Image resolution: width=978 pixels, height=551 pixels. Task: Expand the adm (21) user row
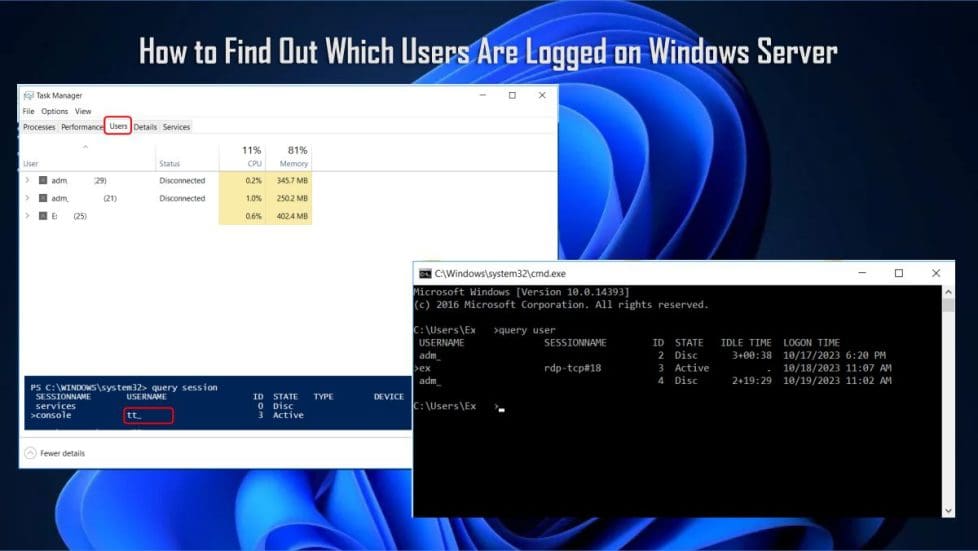(x=27, y=198)
